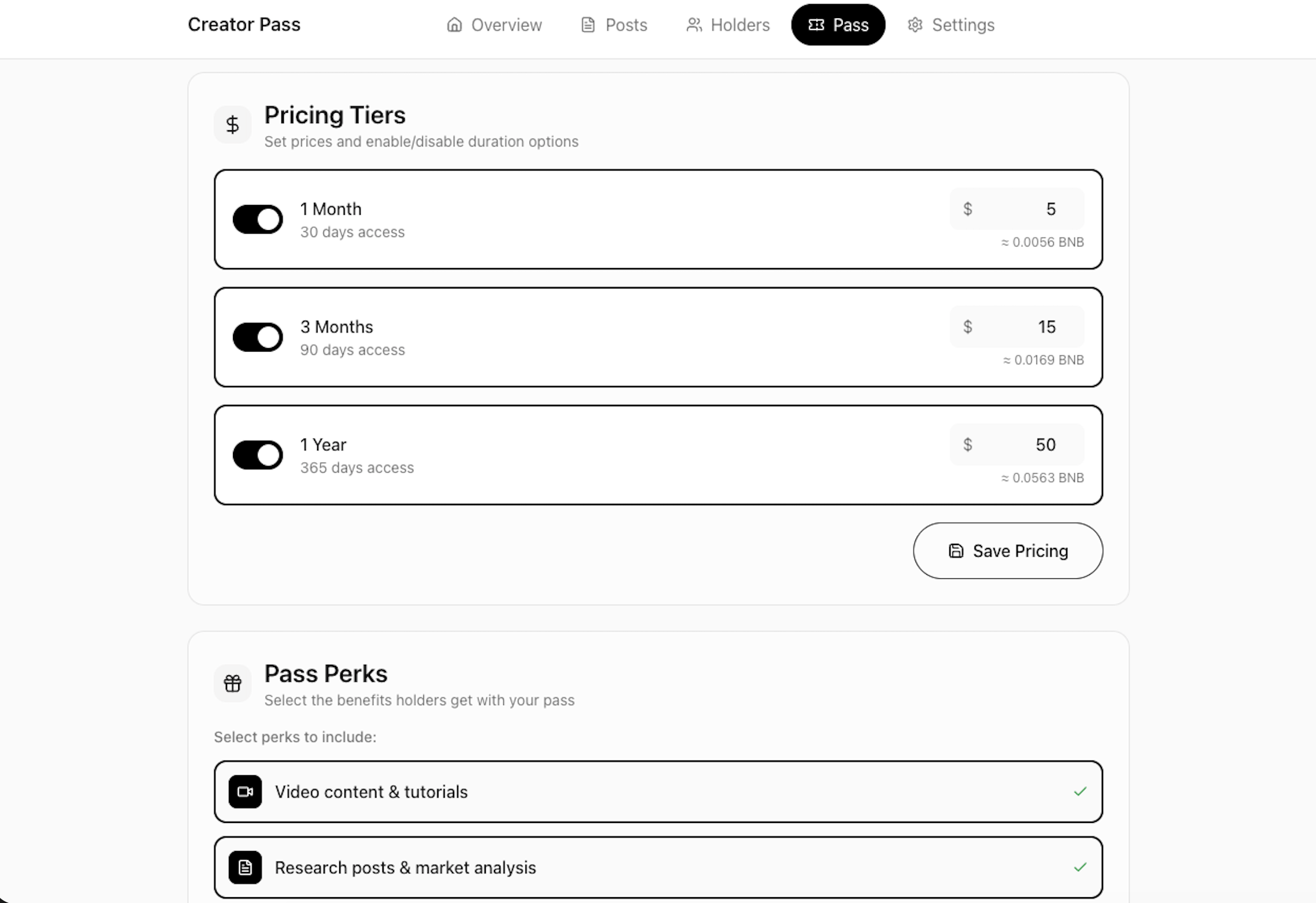Click the Creator Pass title
This screenshot has width=1316, height=903.
tap(244, 25)
